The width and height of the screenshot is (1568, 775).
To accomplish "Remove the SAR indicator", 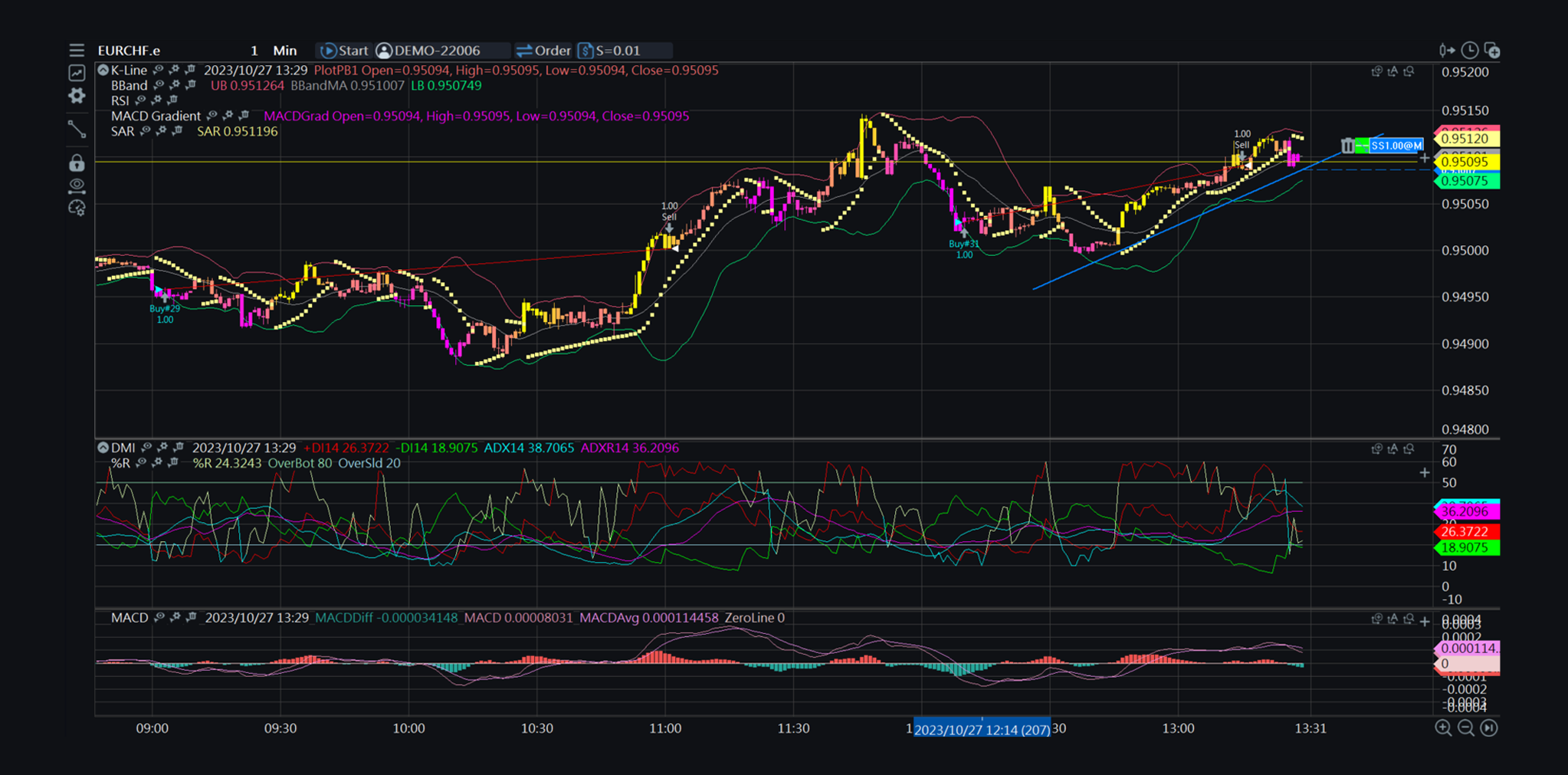I will click(x=177, y=132).
